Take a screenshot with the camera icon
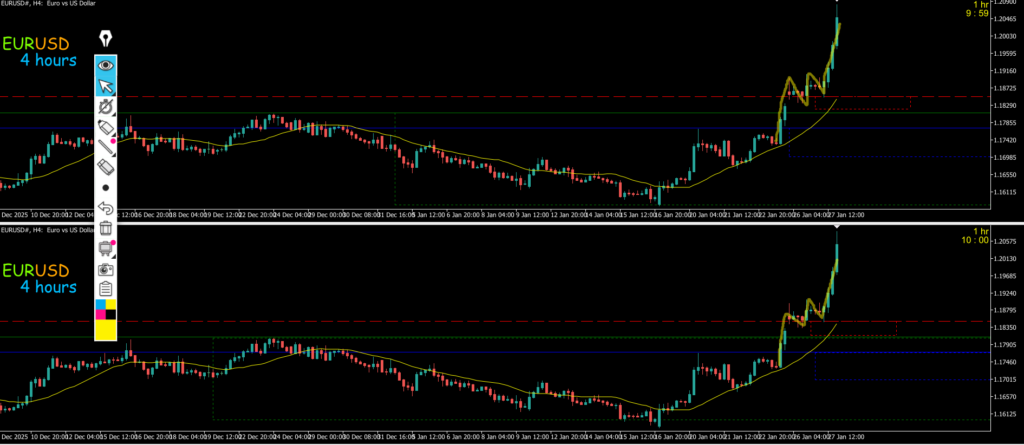1024x445 pixels. pos(106,269)
